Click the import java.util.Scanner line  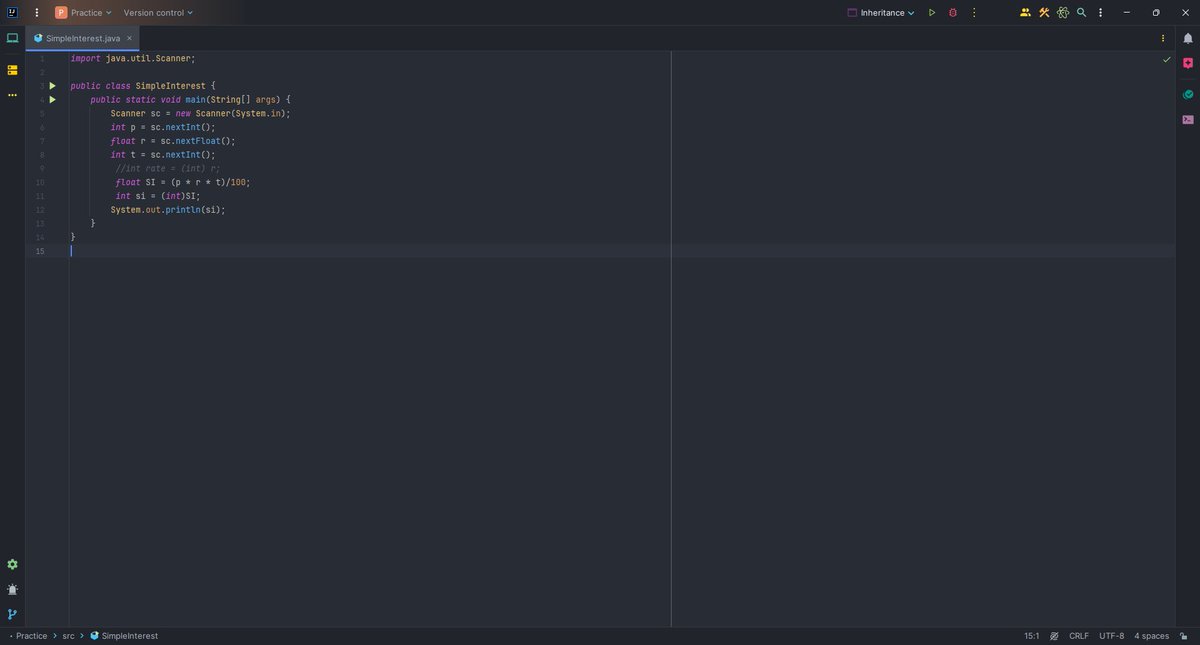point(132,59)
